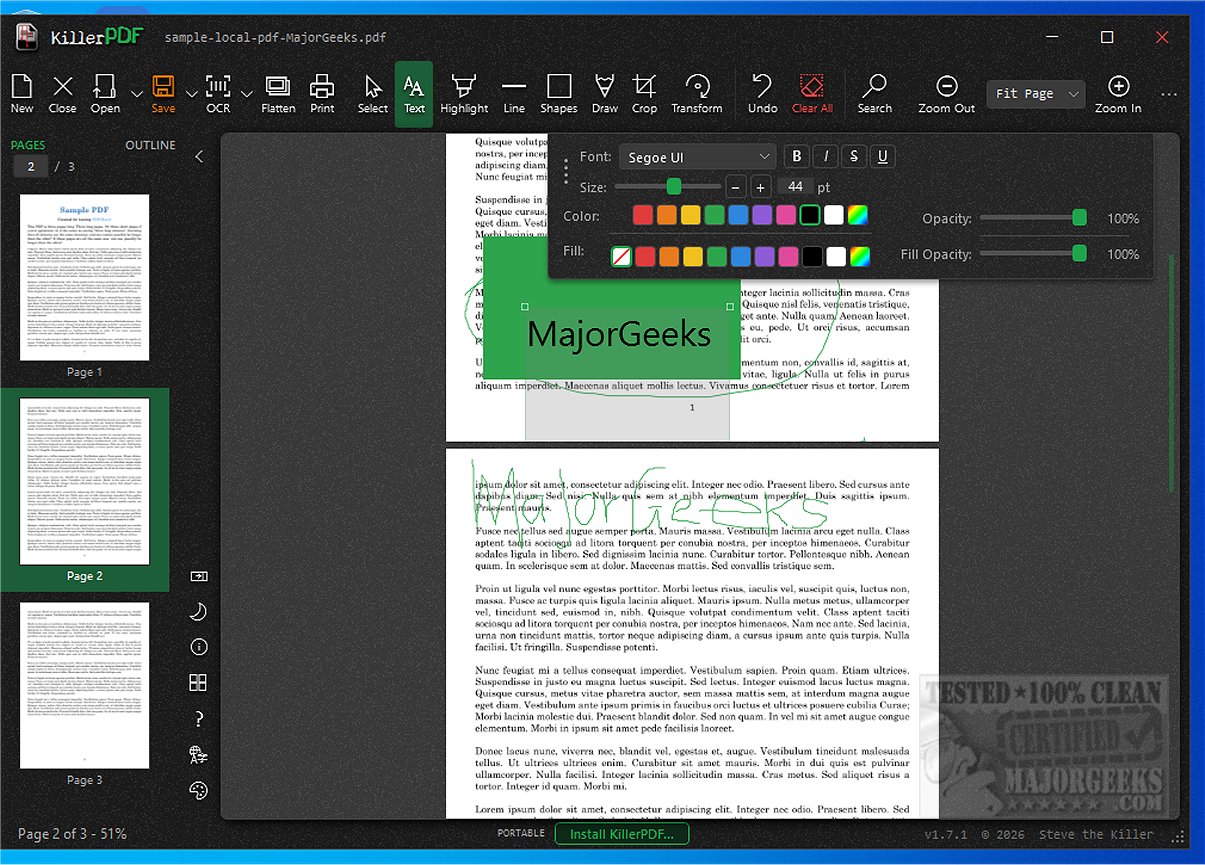Open the Page 3 thumbnail
The height and width of the screenshot is (865, 1205).
tap(85, 685)
